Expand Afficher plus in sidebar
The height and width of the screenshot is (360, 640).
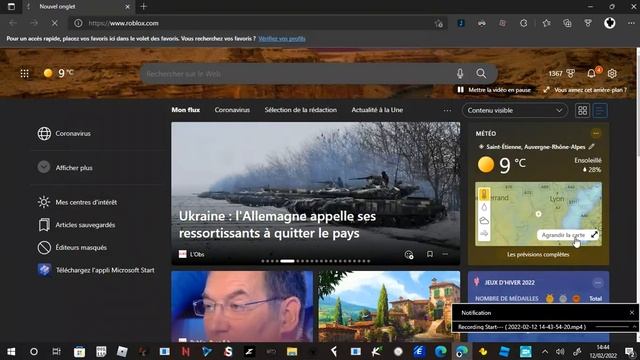coord(65,167)
